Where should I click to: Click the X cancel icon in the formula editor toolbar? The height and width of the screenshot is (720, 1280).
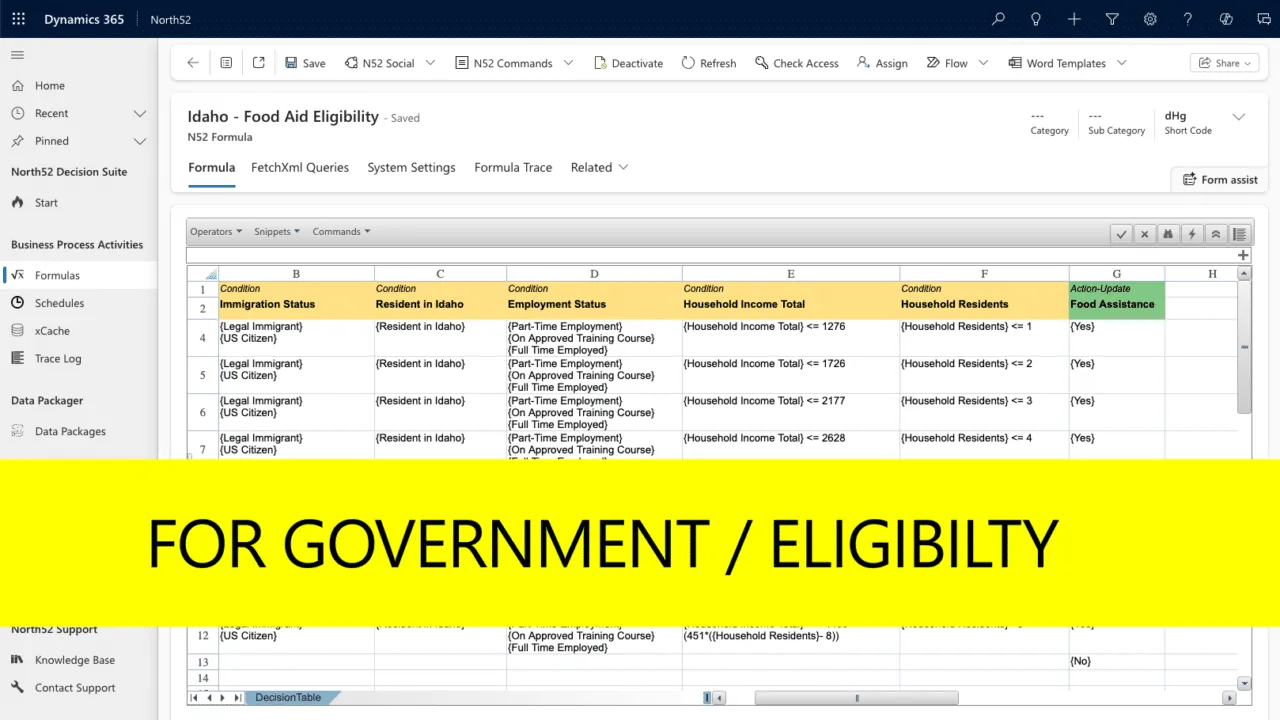click(x=1145, y=234)
